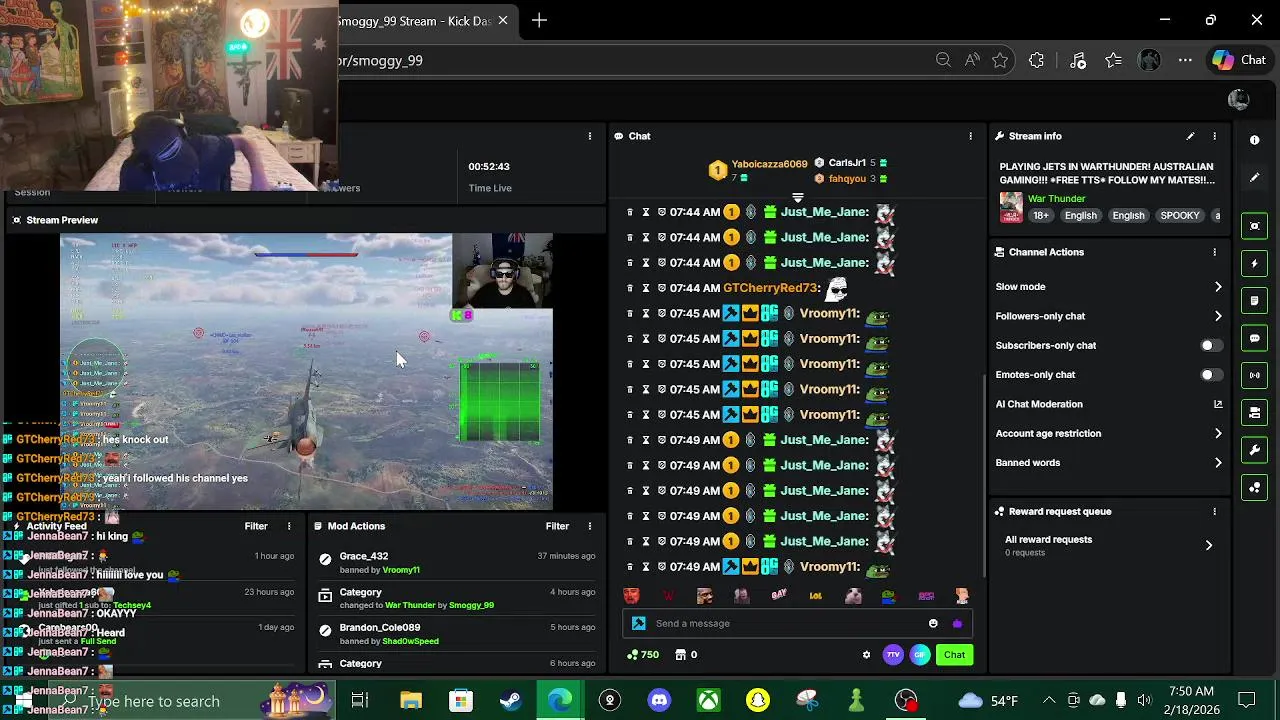Send message with green Chat button

tap(955, 655)
